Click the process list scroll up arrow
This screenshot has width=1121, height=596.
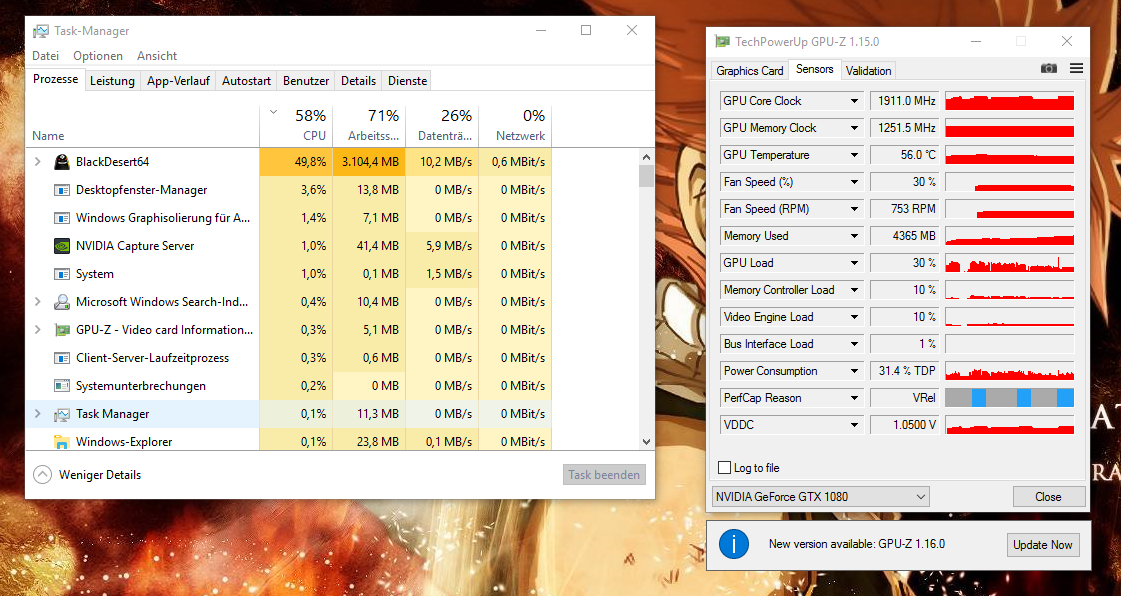[x=646, y=157]
